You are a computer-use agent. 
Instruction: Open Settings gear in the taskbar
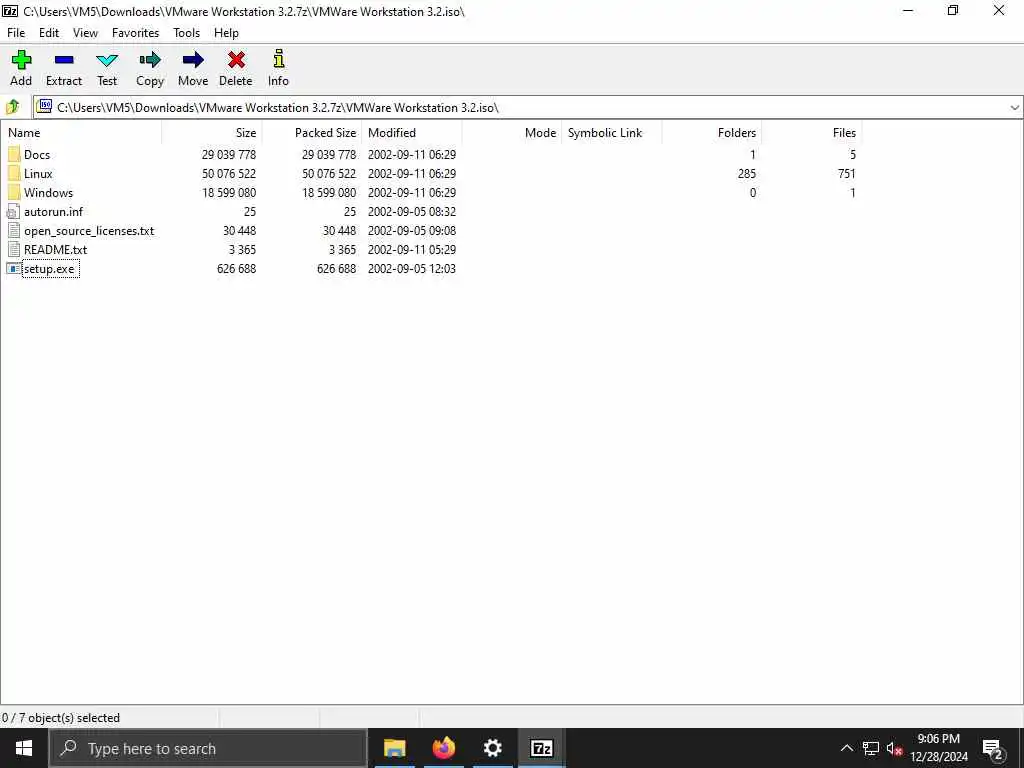point(492,748)
